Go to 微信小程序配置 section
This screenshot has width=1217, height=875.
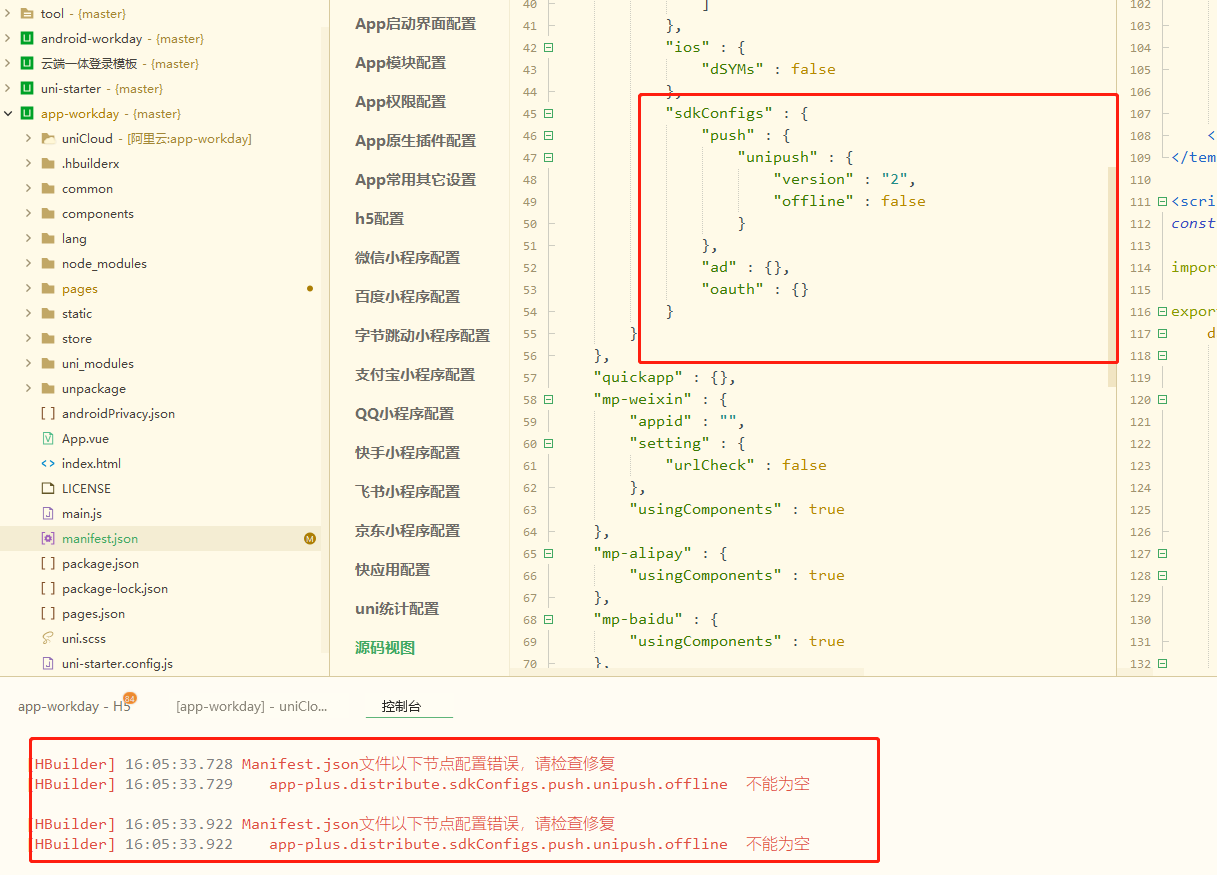point(407,258)
